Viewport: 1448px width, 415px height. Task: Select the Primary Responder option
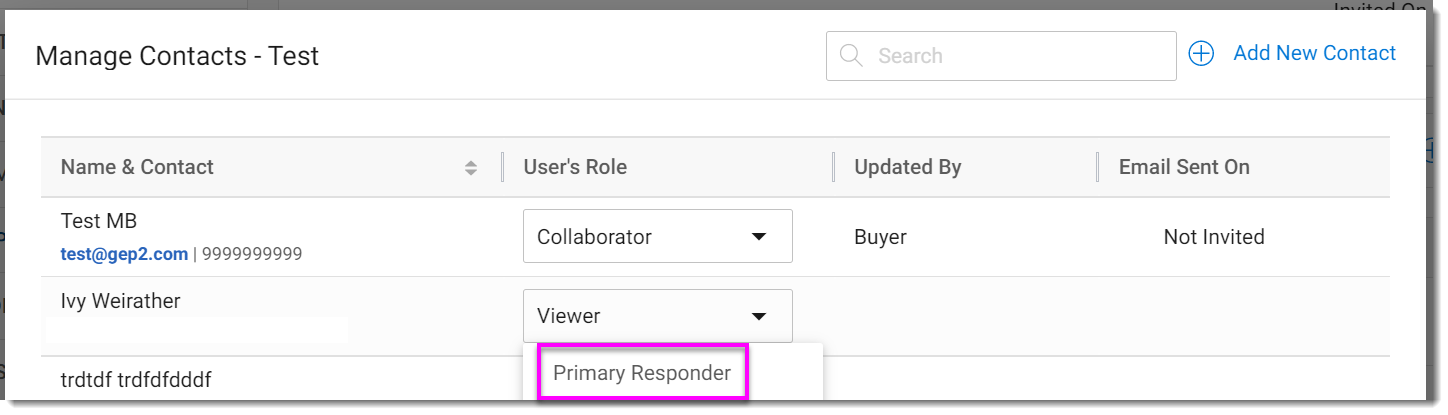(x=642, y=373)
